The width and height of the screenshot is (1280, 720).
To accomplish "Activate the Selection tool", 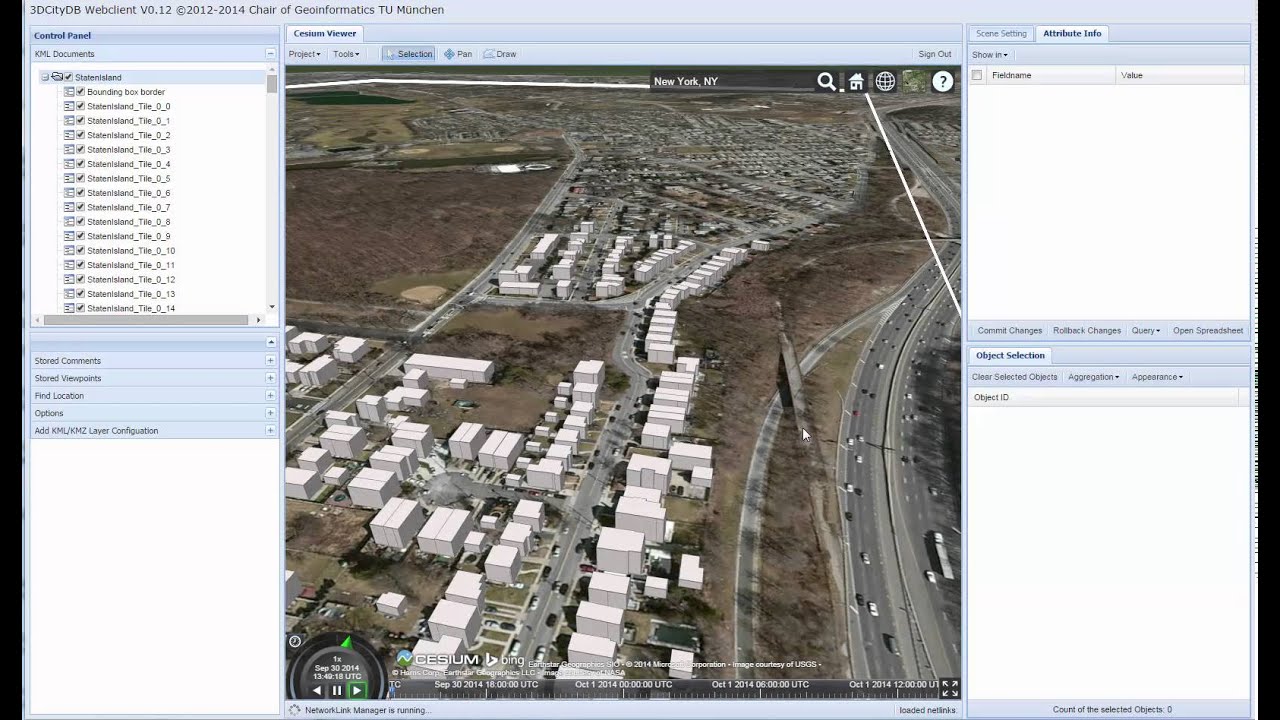I will [408, 54].
